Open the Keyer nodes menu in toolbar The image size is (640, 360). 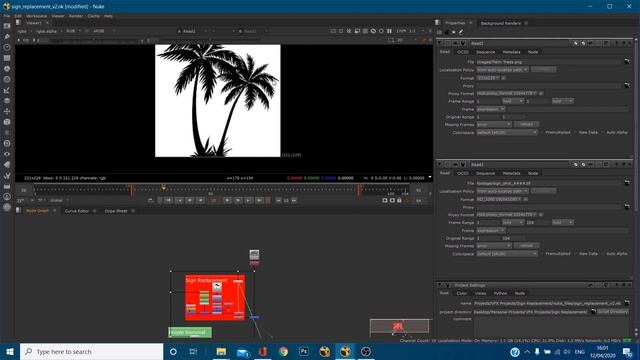click(x=7, y=90)
